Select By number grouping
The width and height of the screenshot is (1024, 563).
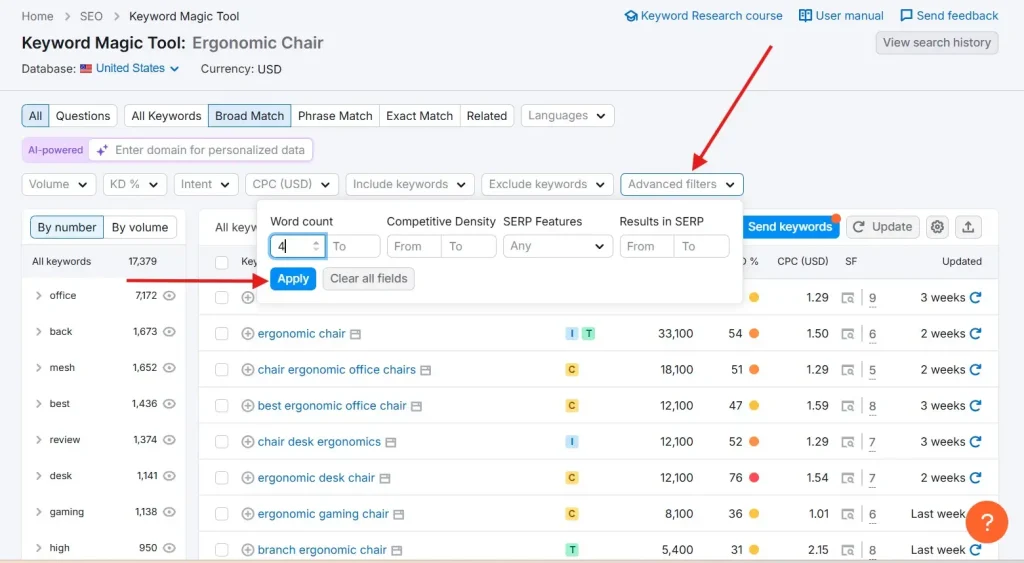coord(67,227)
